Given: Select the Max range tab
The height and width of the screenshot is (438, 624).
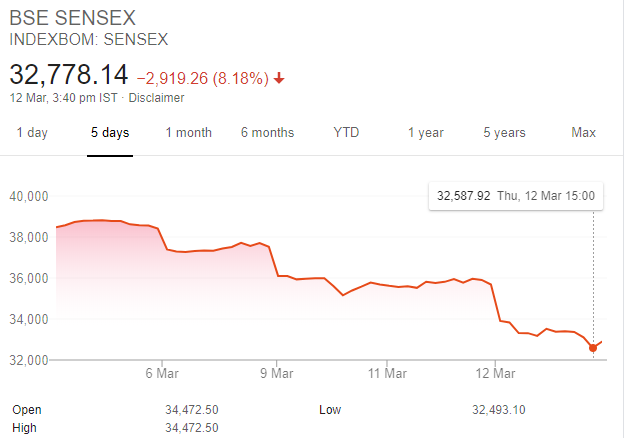Looking at the screenshot, I should pyautogui.click(x=583, y=133).
